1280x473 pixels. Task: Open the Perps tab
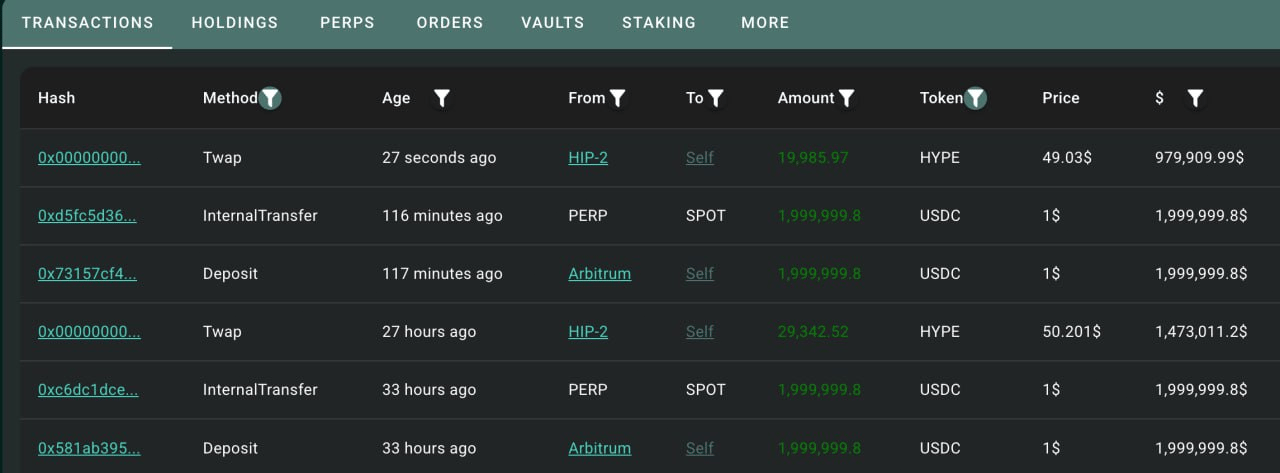(x=347, y=22)
